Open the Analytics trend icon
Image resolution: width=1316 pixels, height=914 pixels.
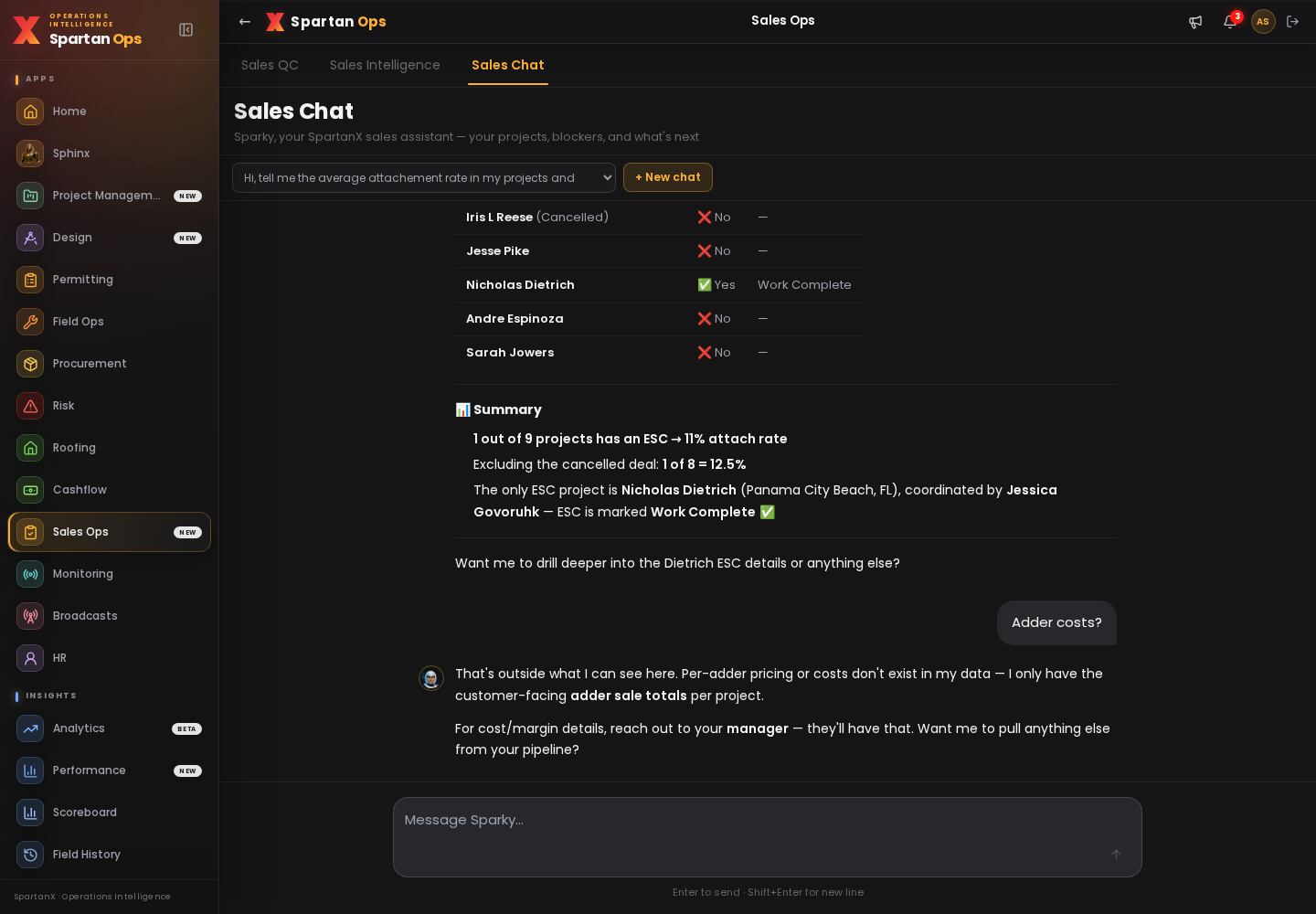pos(30,728)
